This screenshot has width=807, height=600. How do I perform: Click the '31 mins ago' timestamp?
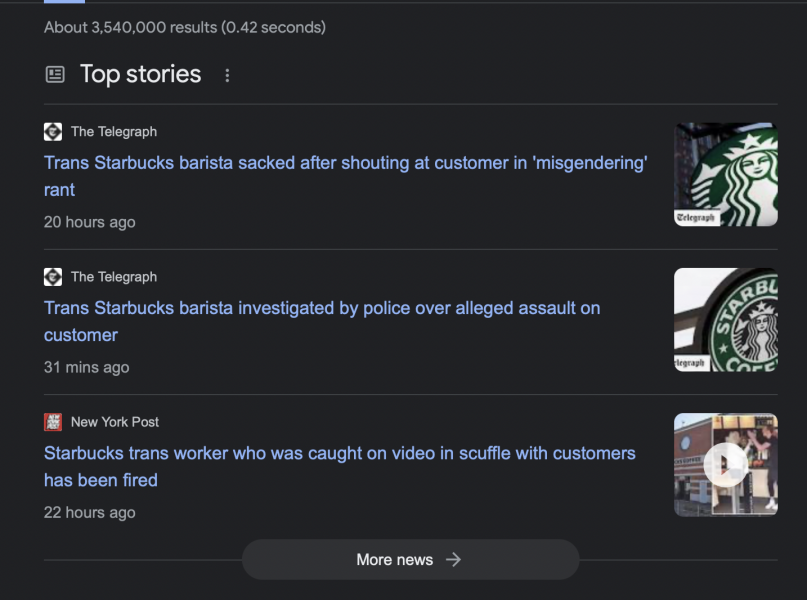coord(86,367)
